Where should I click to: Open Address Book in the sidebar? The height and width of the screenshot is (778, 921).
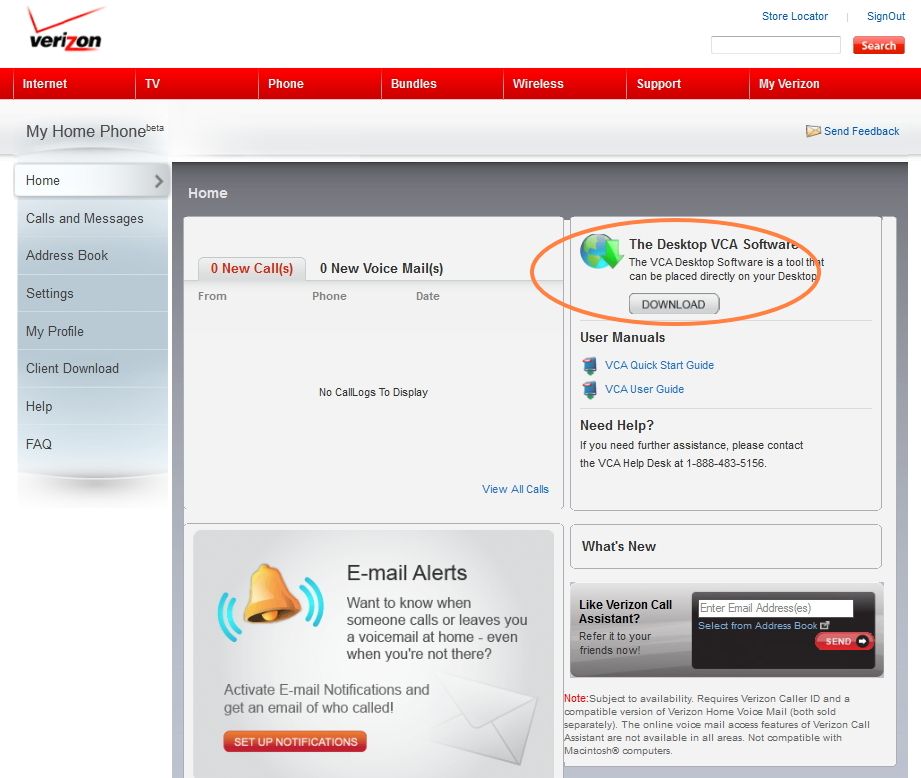[x=93, y=255]
